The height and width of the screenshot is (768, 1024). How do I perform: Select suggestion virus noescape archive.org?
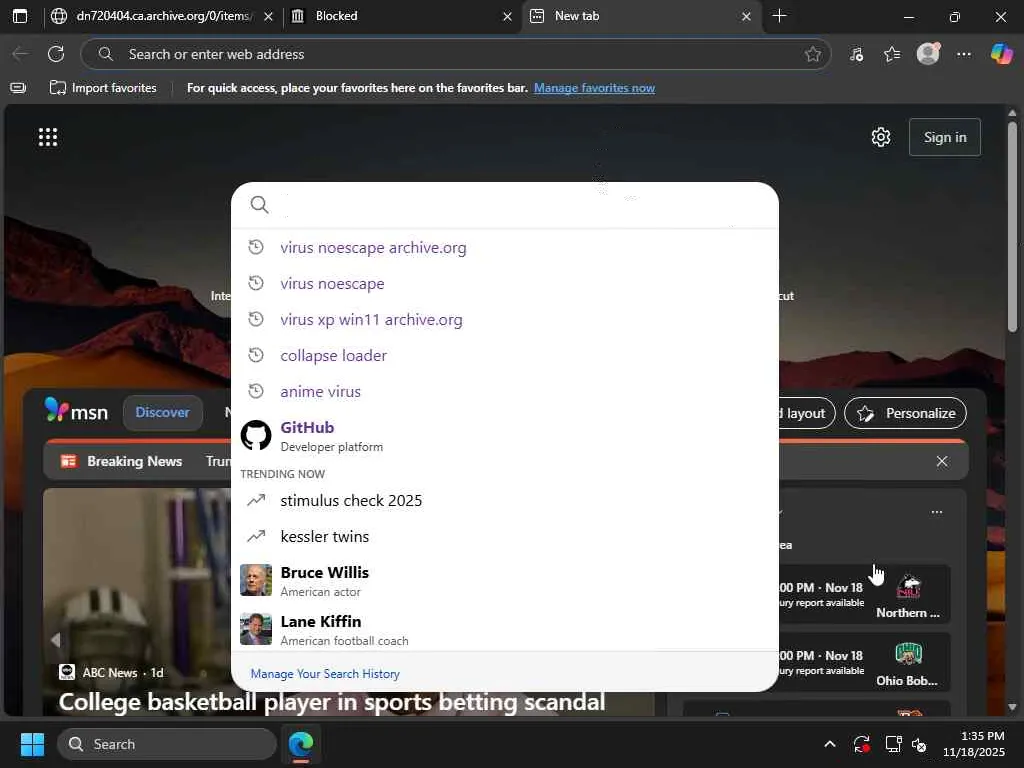click(x=505, y=248)
